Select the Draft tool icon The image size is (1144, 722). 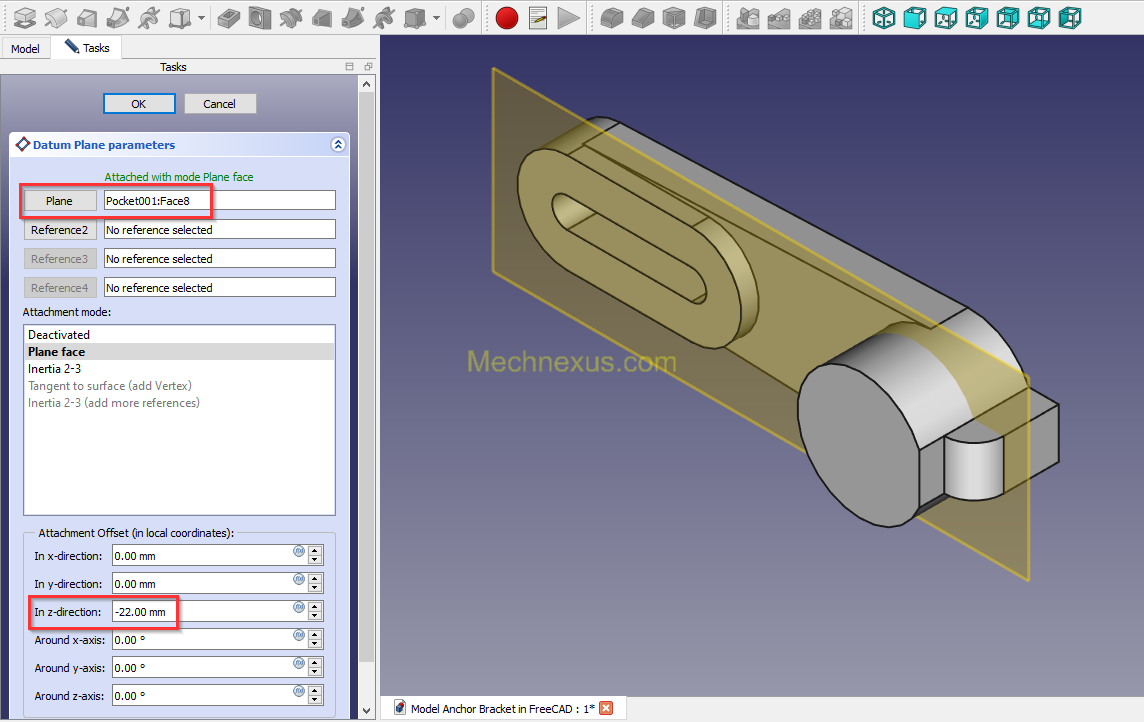[673, 18]
